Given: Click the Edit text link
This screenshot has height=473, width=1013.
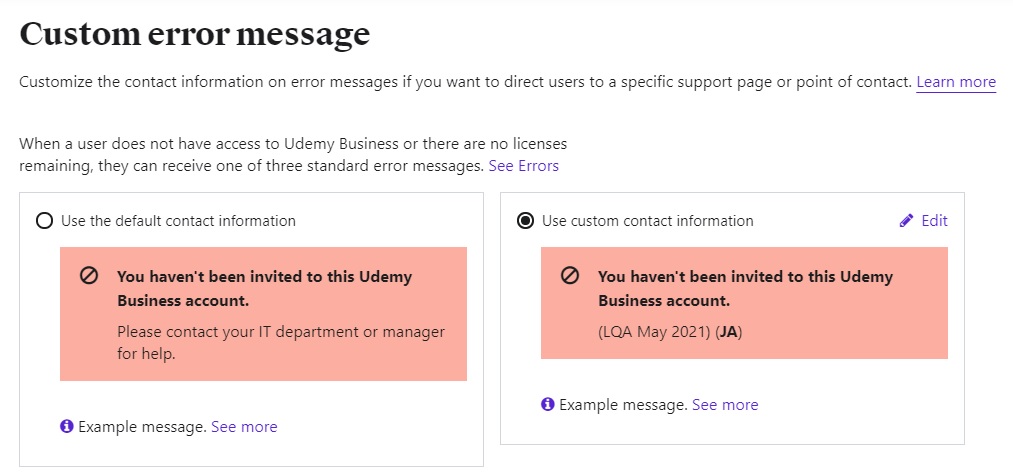Looking at the screenshot, I should coord(935,221).
